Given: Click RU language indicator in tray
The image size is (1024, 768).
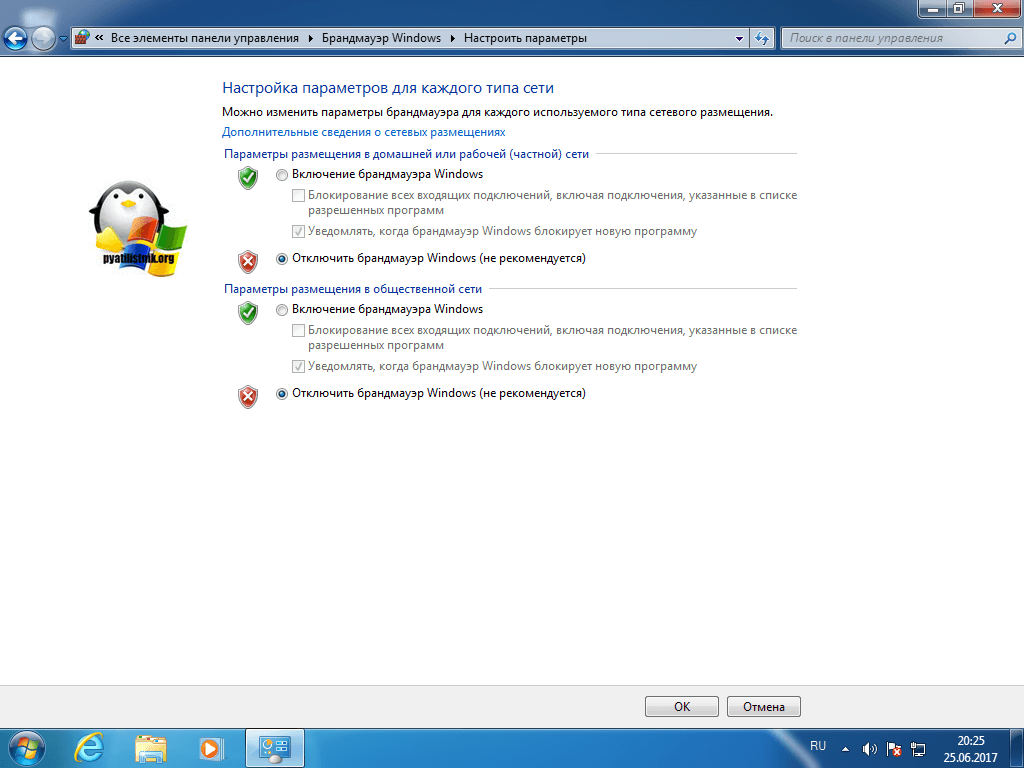Looking at the screenshot, I should (x=818, y=746).
